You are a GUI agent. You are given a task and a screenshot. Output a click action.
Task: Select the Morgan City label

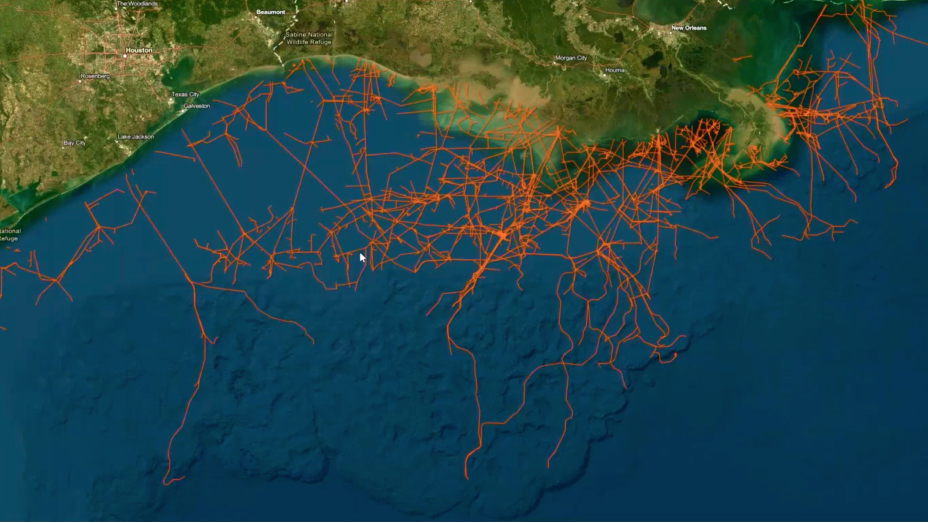pyautogui.click(x=571, y=58)
